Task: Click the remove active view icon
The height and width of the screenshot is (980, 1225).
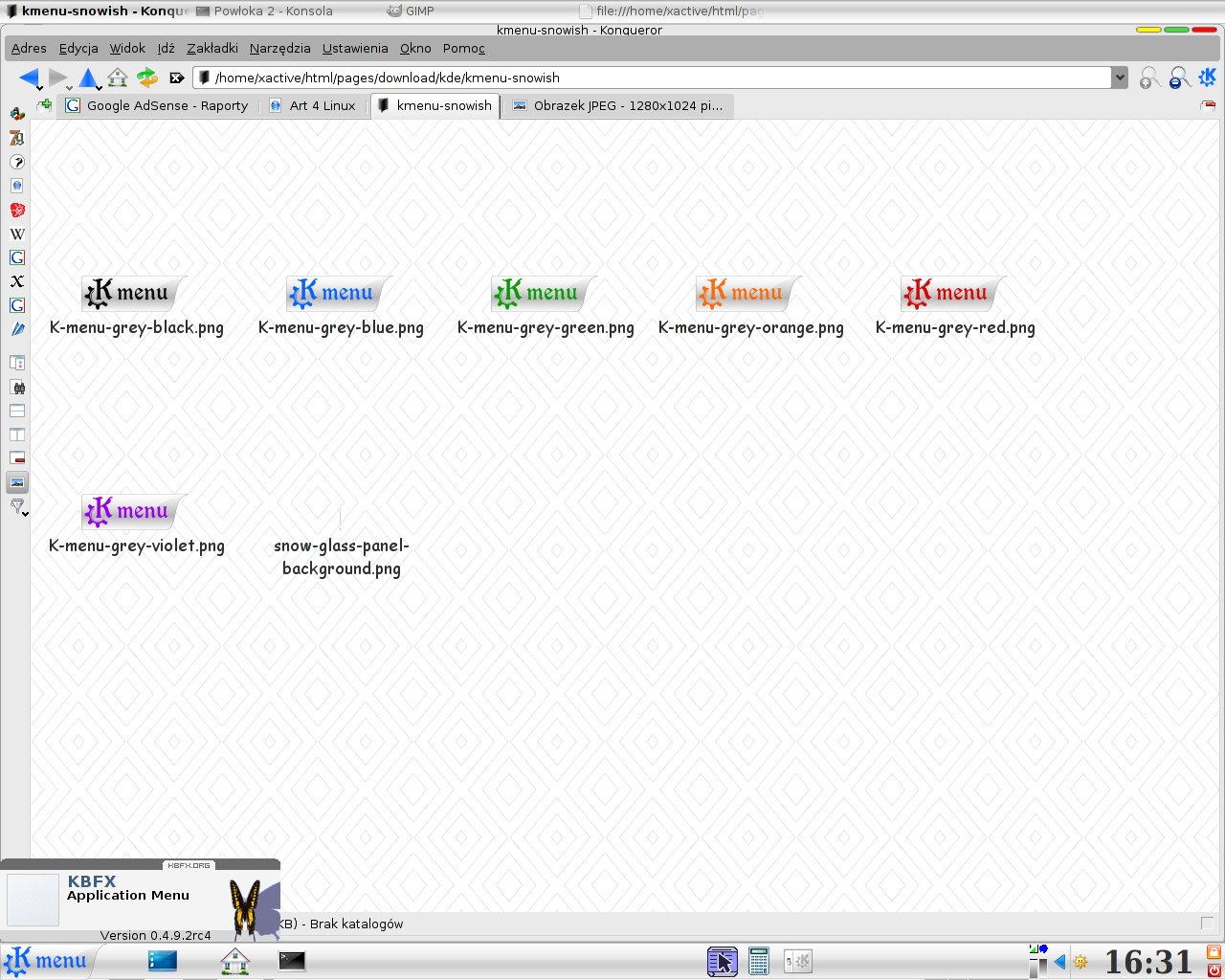Action: pyautogui.click(x=17, y=458)
